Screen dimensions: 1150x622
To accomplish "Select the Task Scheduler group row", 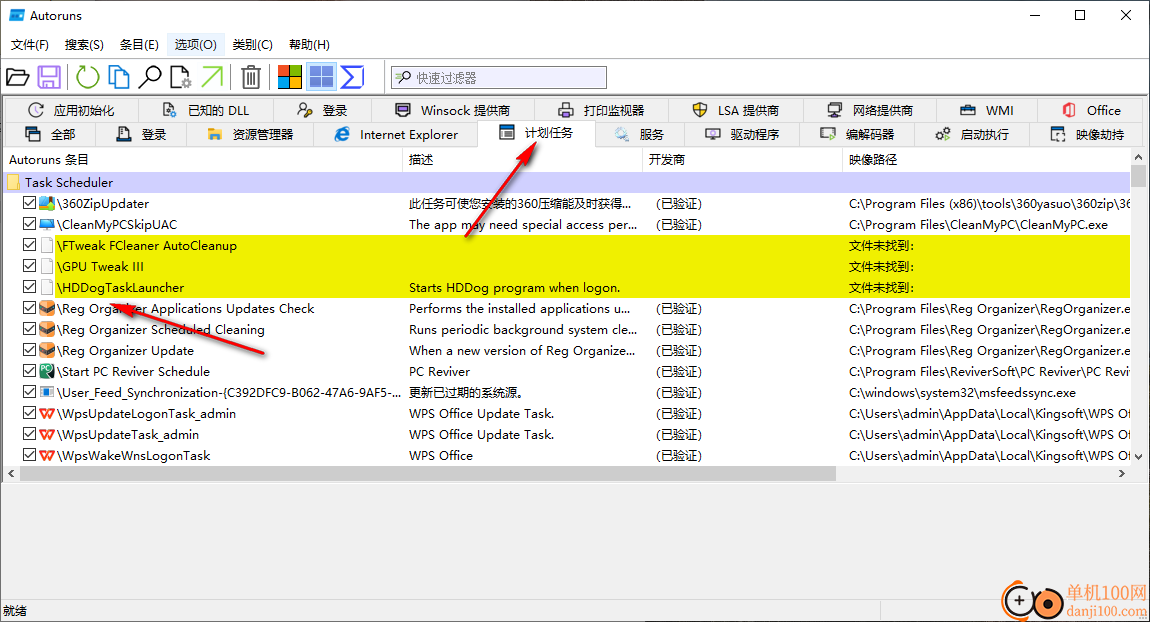I will click(x=567, y=182).
